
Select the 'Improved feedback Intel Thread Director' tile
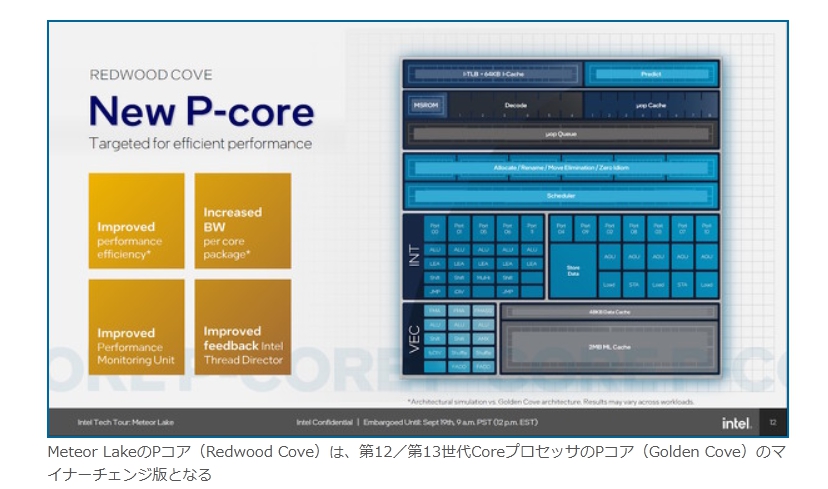click(242, 326)
